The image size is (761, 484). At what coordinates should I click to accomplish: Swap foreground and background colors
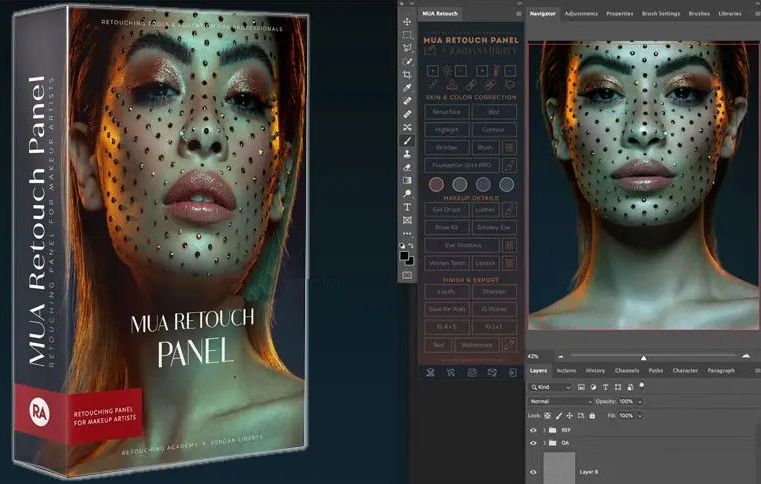pos(411,246)
